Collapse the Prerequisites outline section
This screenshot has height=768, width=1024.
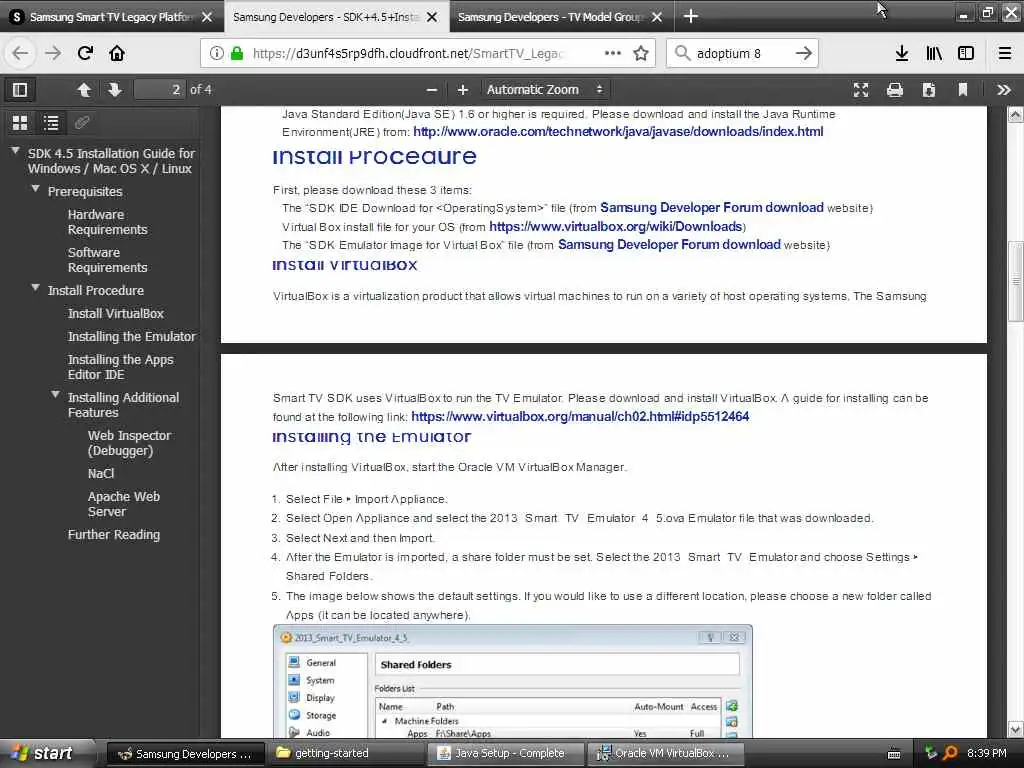(x=35, y=189)
